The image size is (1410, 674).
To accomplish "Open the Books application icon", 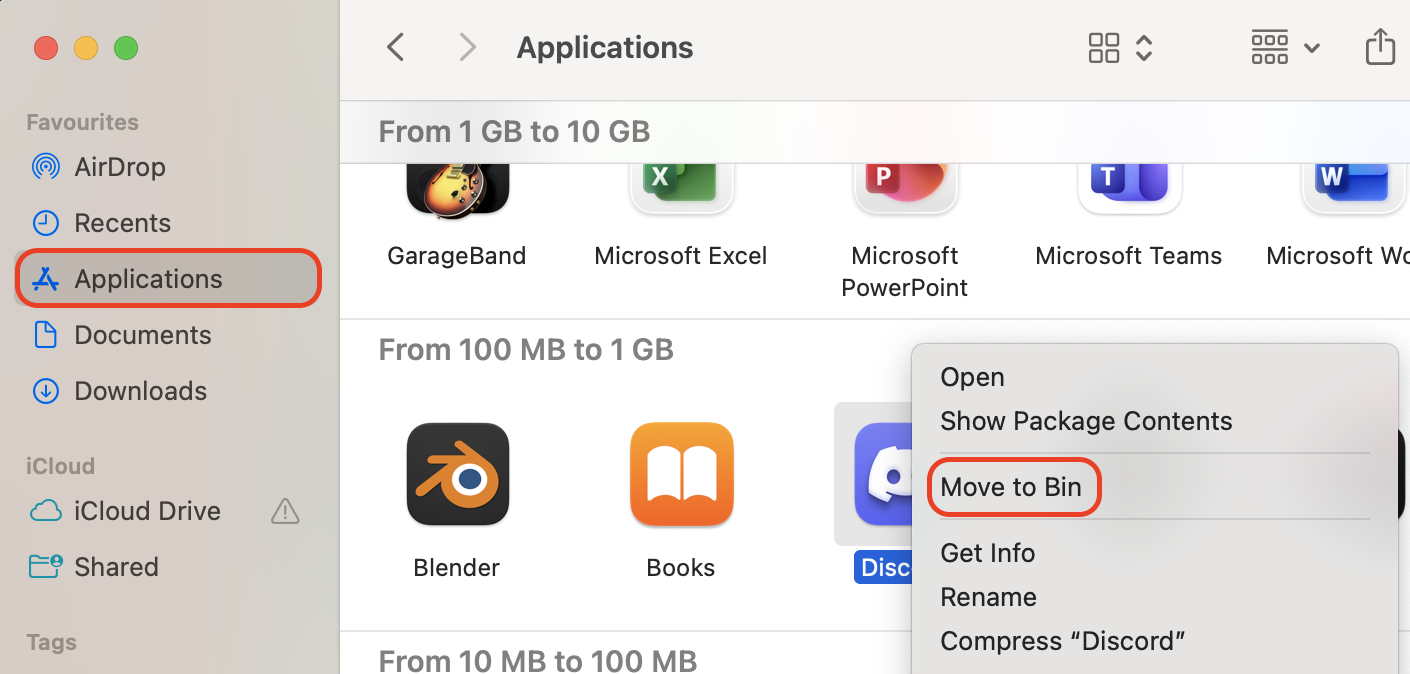I will [681, 474].
